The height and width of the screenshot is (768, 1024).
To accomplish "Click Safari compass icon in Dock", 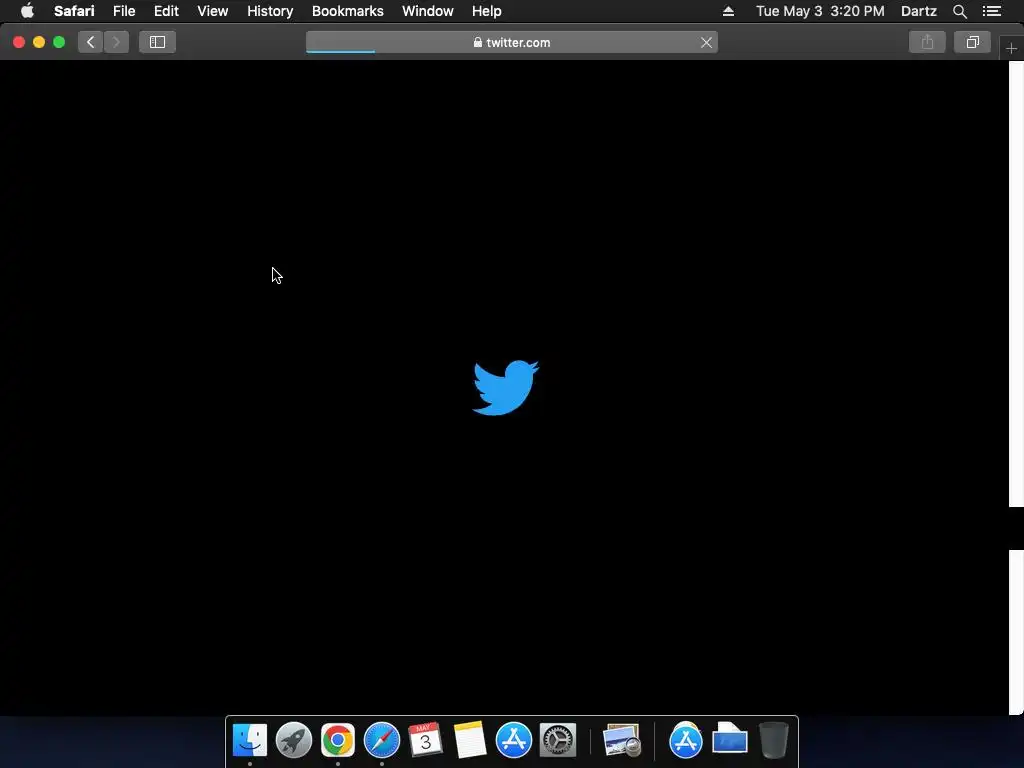I will point(381,740).
